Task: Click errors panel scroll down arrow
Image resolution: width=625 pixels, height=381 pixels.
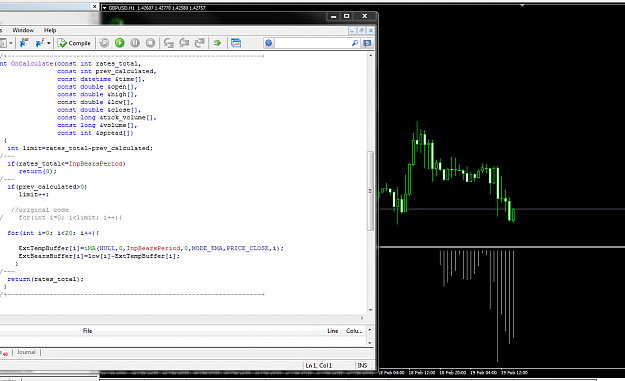Action: coord(369,343)
